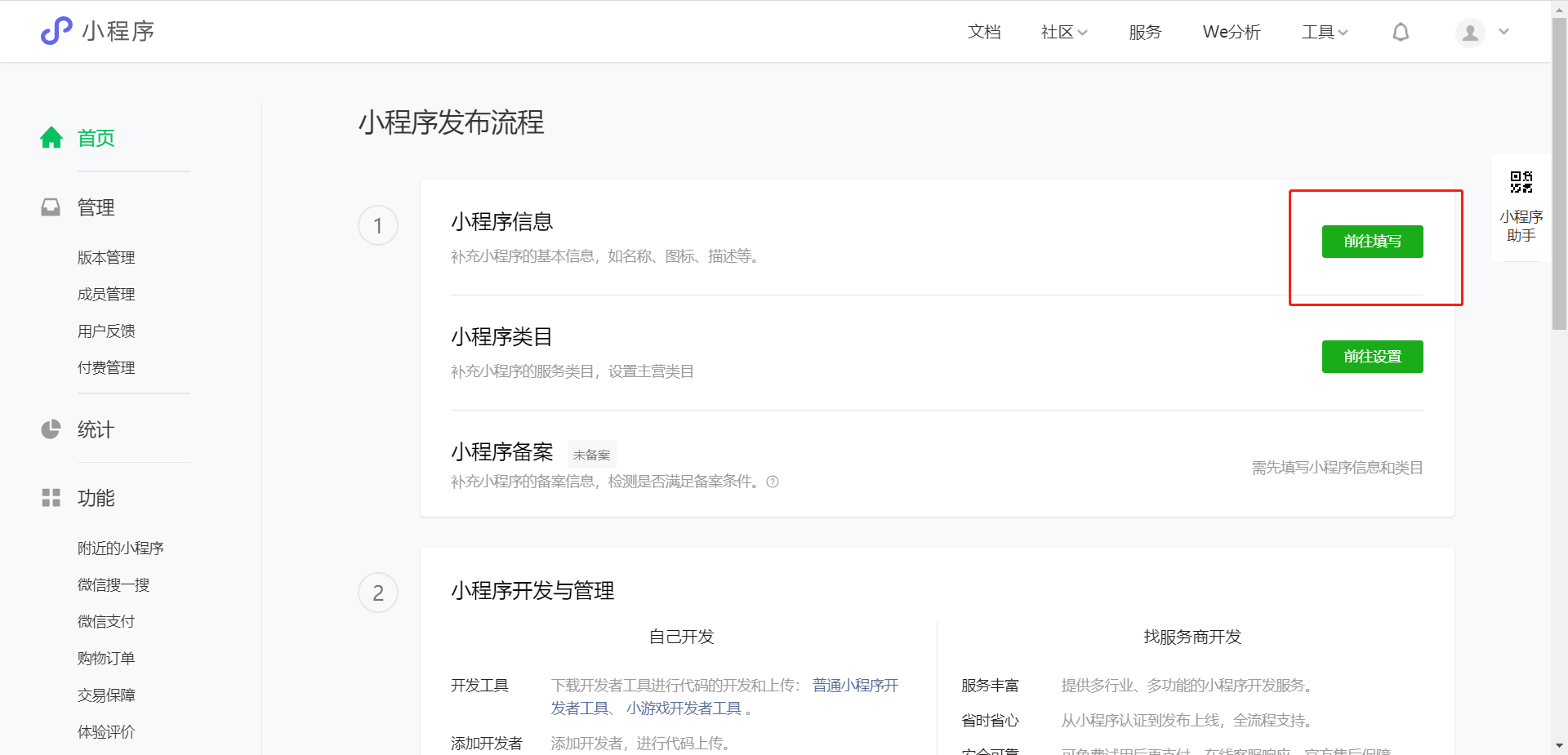
Task: Click the 统计 pie chart icon
Action: click(x=51, y=429)
